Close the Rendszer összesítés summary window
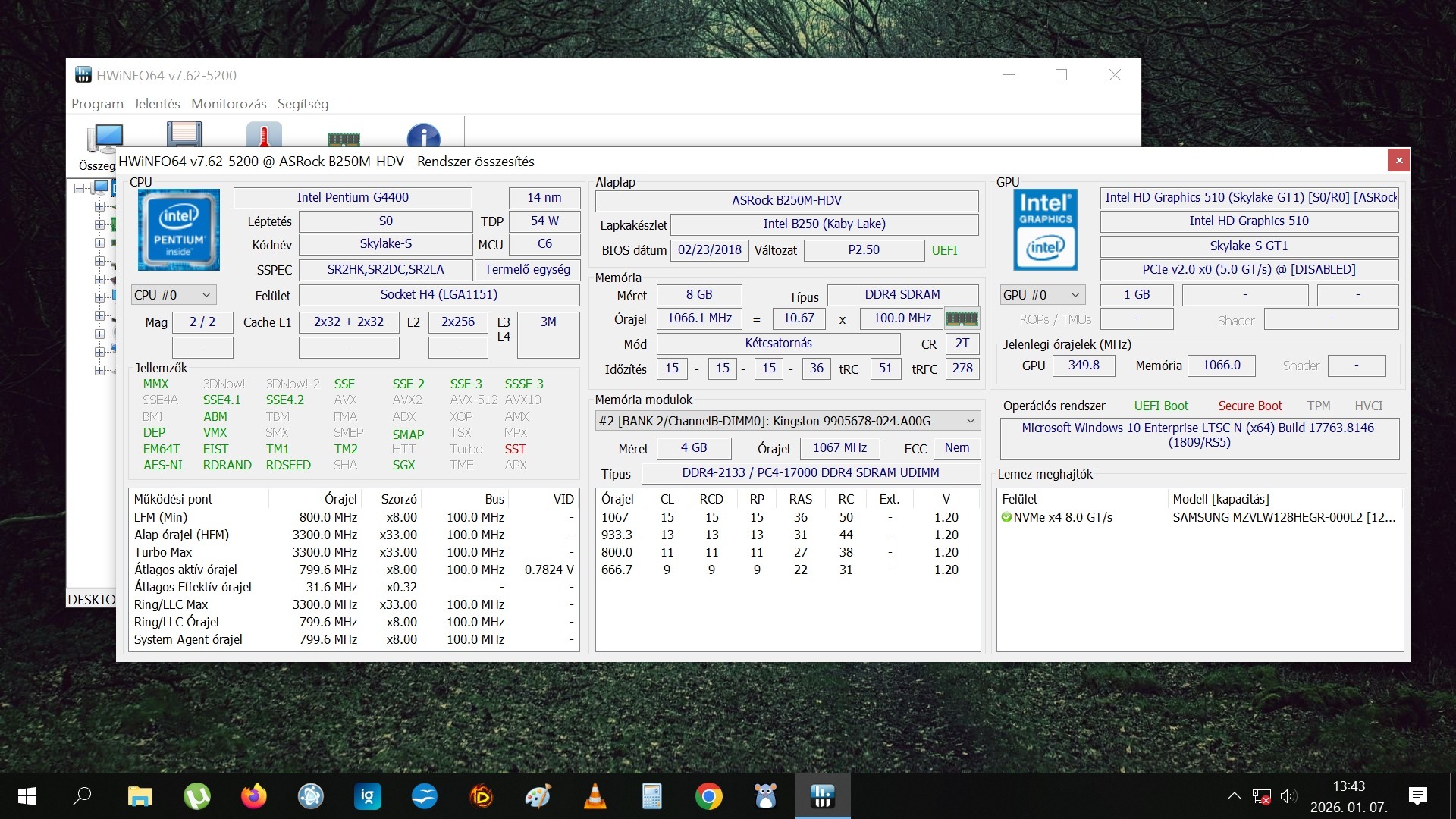 click(1399, 160)
